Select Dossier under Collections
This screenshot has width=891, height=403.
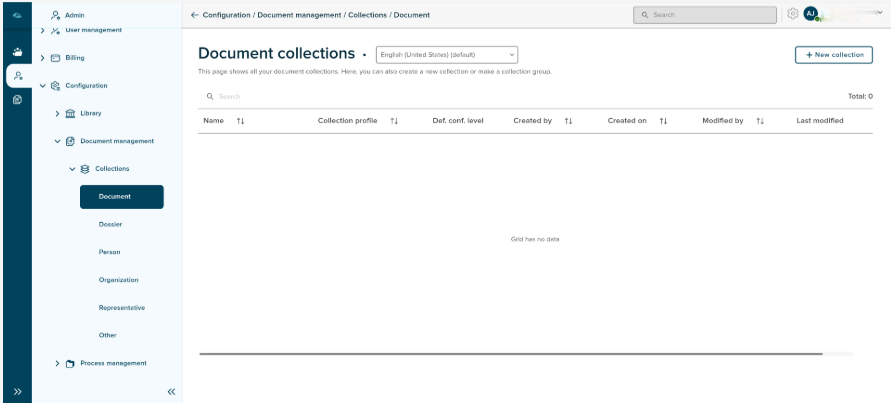point(110,224)
